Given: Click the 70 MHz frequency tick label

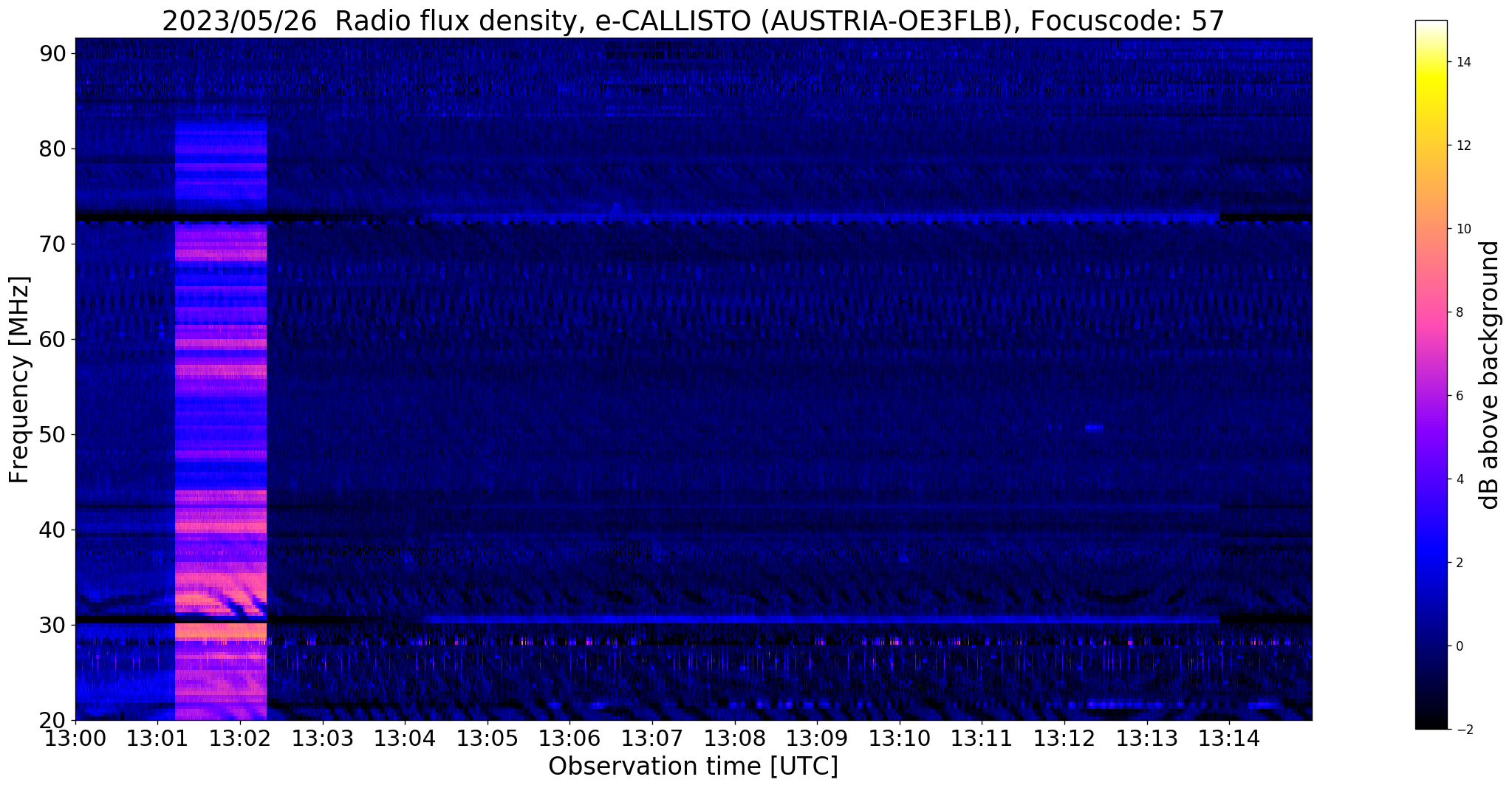Looking at the screenshot, I should 52,244.
